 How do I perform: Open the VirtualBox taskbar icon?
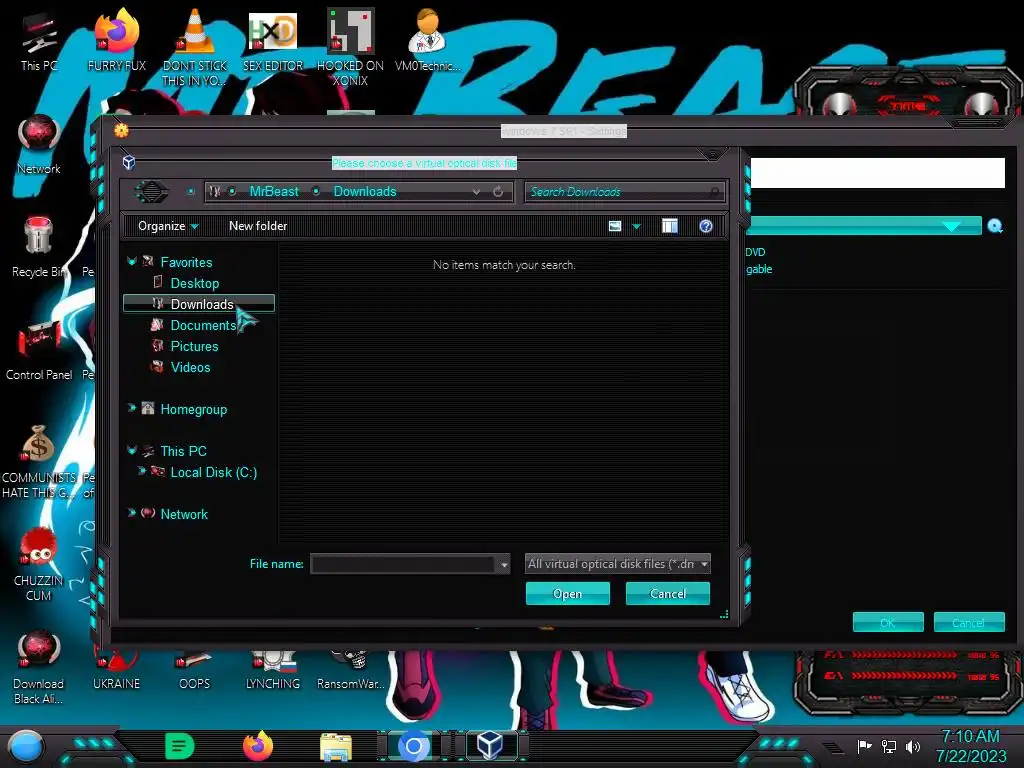coord(490,745)
